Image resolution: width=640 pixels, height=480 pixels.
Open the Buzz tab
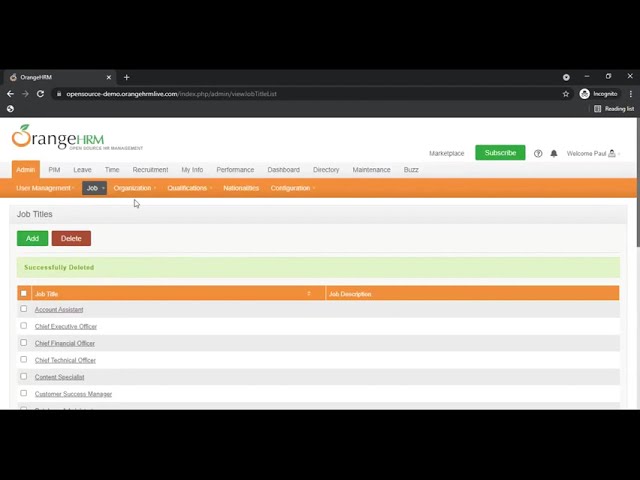411,170
